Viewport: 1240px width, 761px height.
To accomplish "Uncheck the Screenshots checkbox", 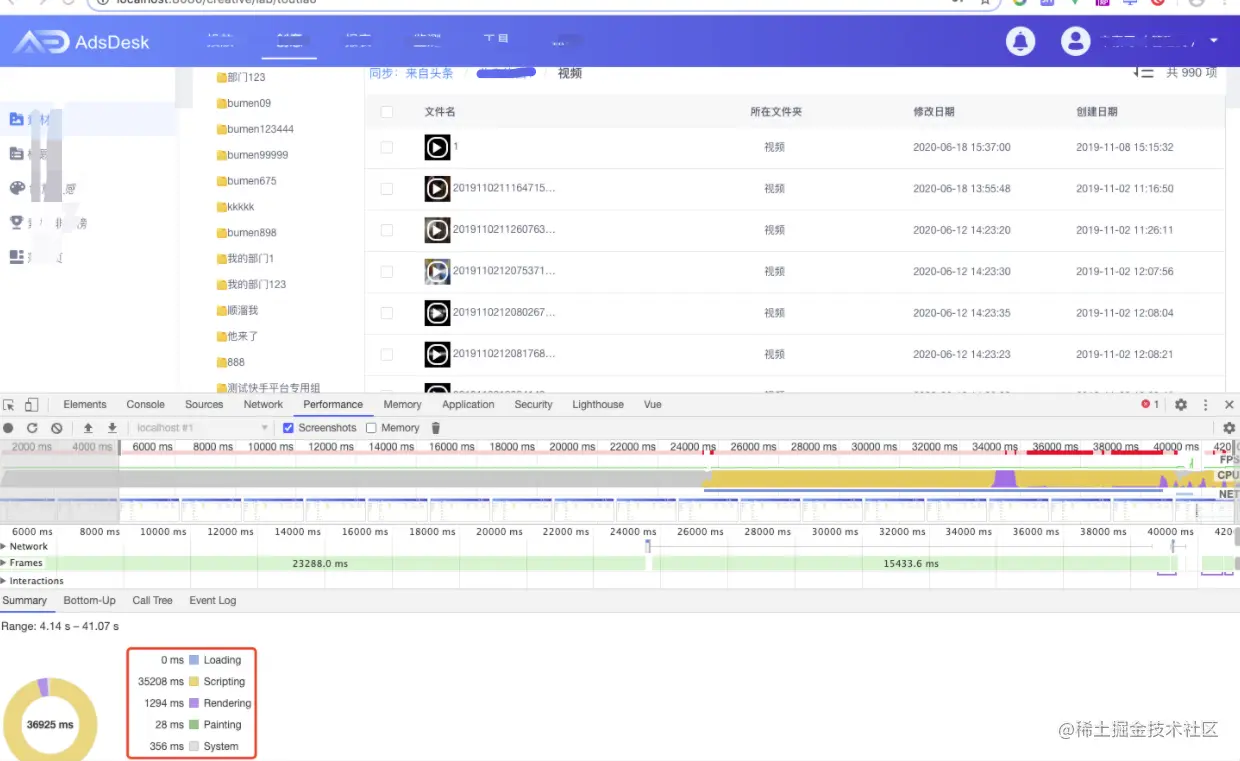I will pos(289,428).
